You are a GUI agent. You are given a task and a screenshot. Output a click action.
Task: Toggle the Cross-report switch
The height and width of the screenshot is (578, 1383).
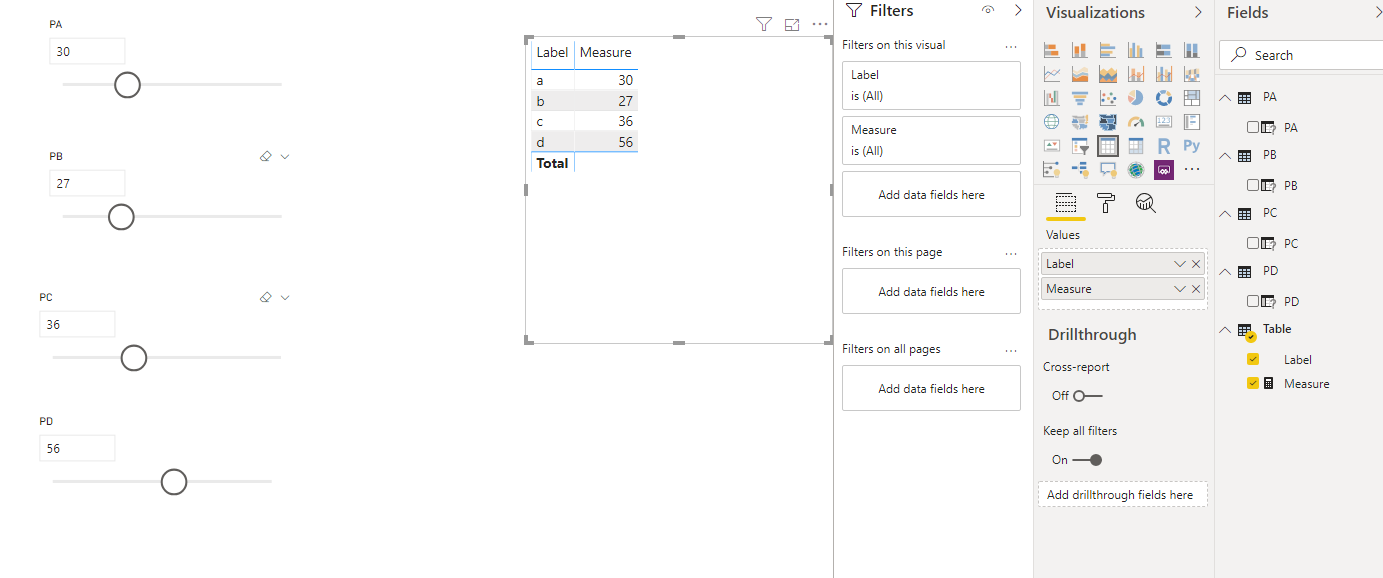(x=1088, y=396)
